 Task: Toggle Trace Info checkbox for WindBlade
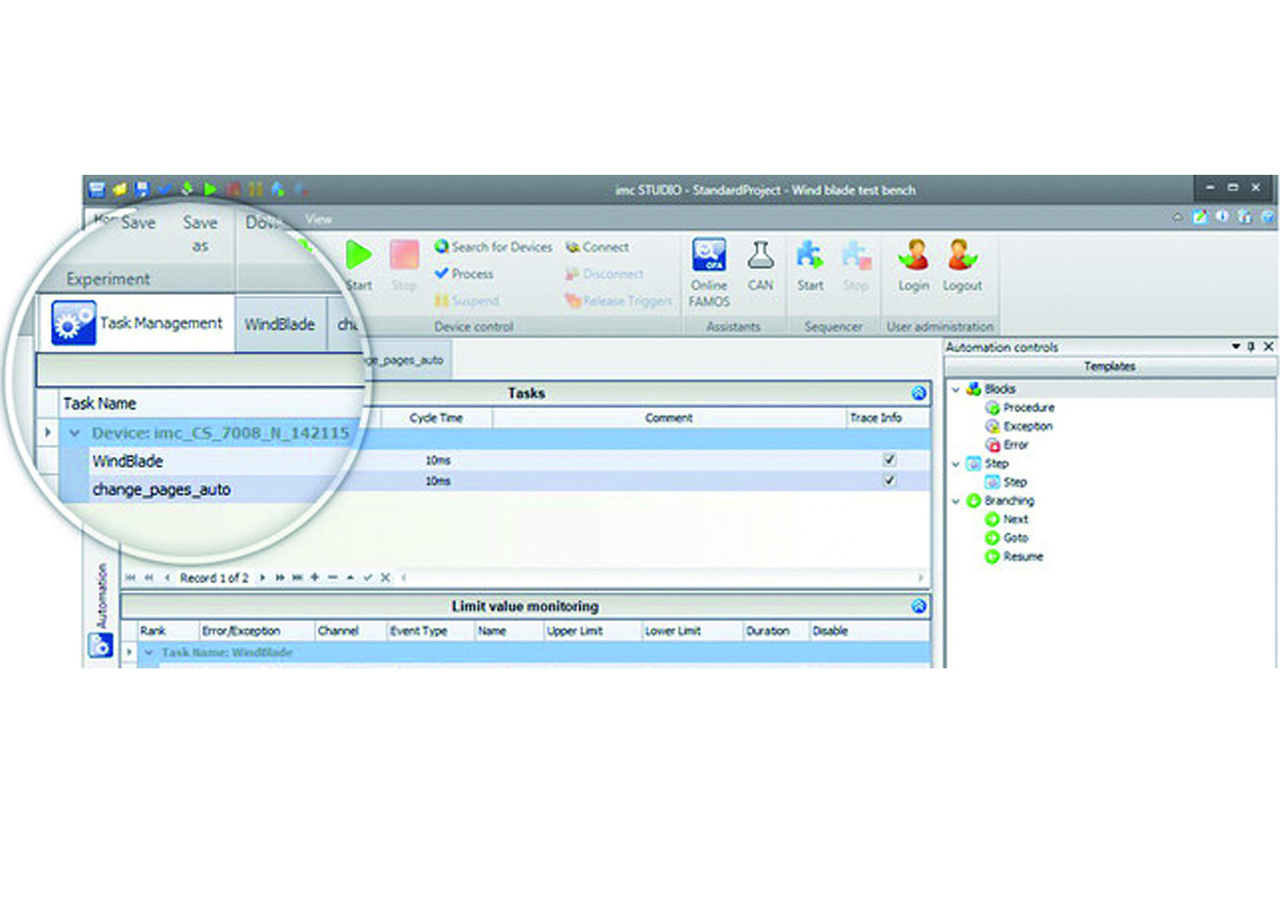click(889, 460)
